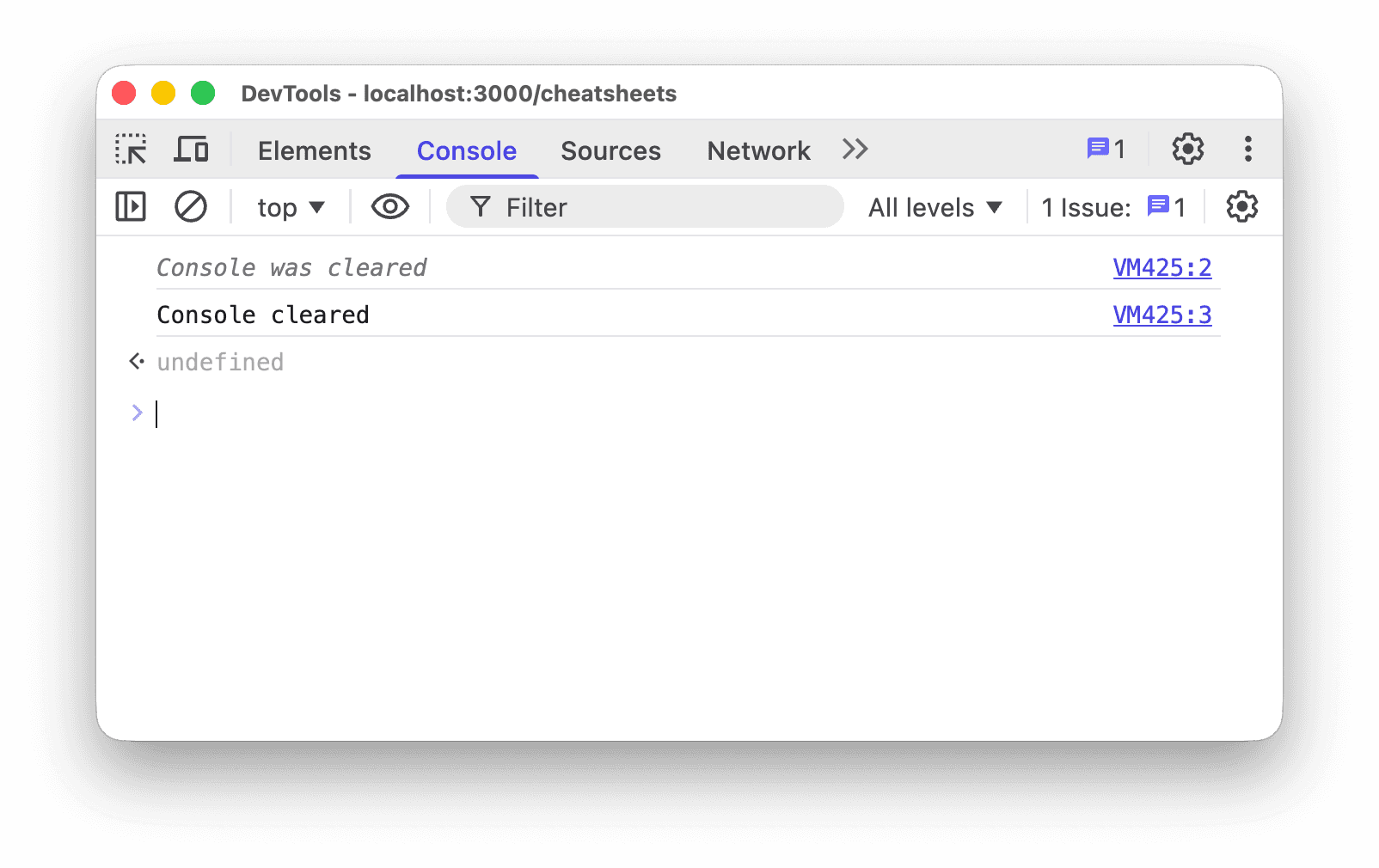Viewport: 1379px width, 868px height.
Task: Expand more tabs double chevron
Action: (855, 150)
